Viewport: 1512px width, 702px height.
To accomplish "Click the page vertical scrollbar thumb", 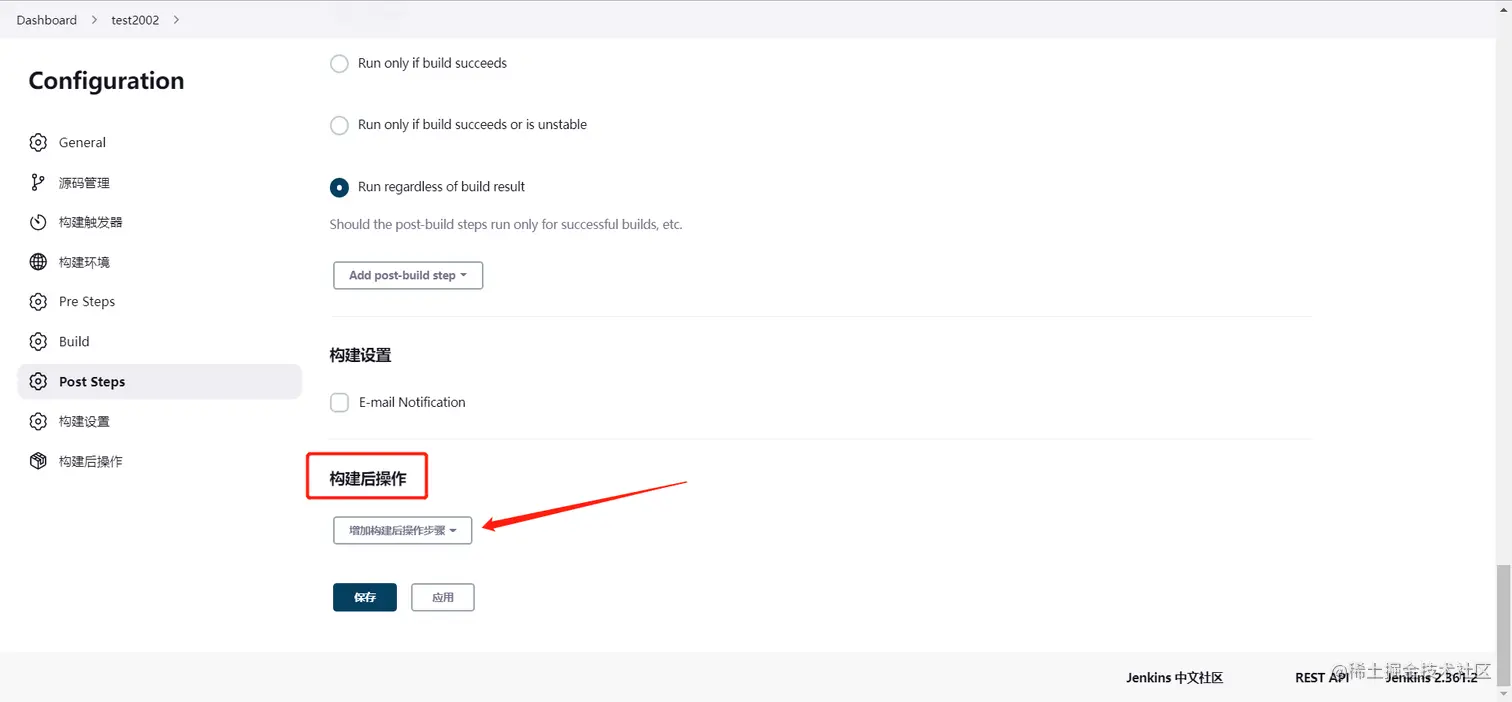I will pyautogui.click(x=1504, y=625).
